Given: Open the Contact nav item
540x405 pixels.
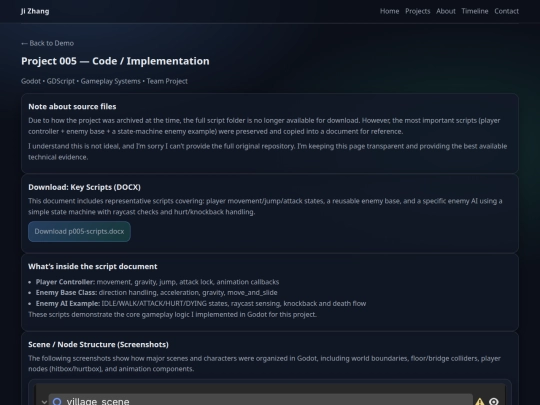Looking at the screenshot, I should [x=507, y=11].
